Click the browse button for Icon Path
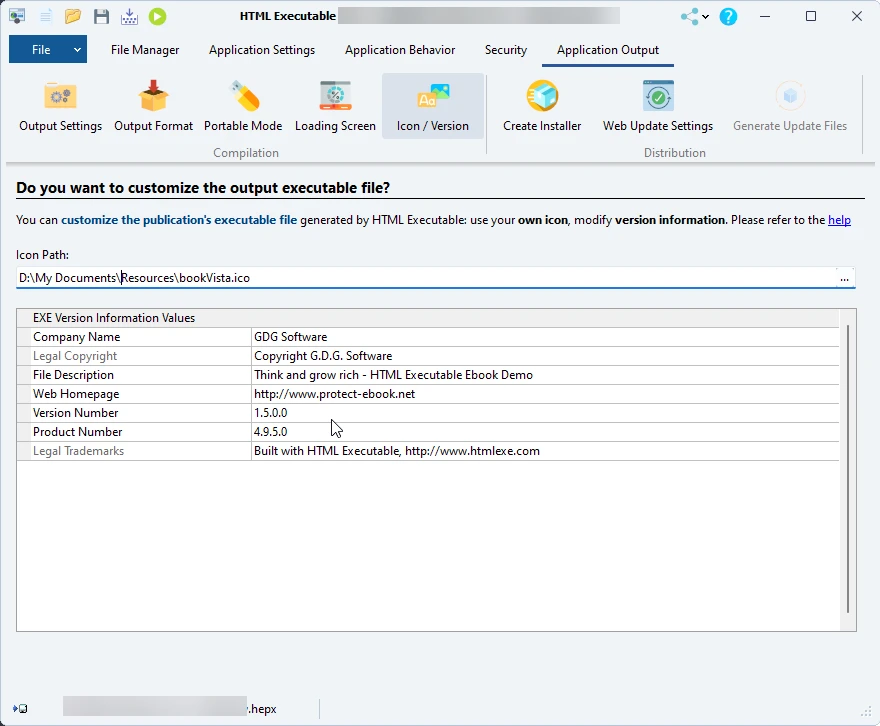The width and height of the screenshot is (880, 726). (845, 278)
